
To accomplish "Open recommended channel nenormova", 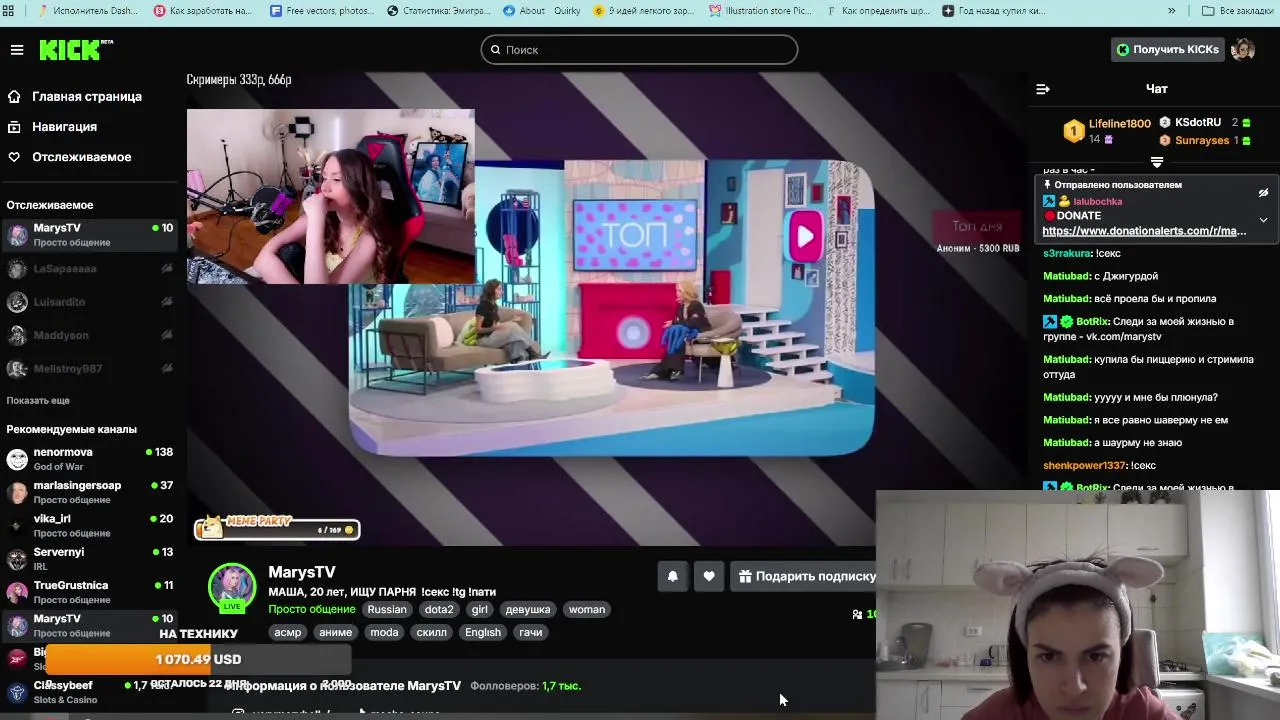I will click(x=90, y=459).
